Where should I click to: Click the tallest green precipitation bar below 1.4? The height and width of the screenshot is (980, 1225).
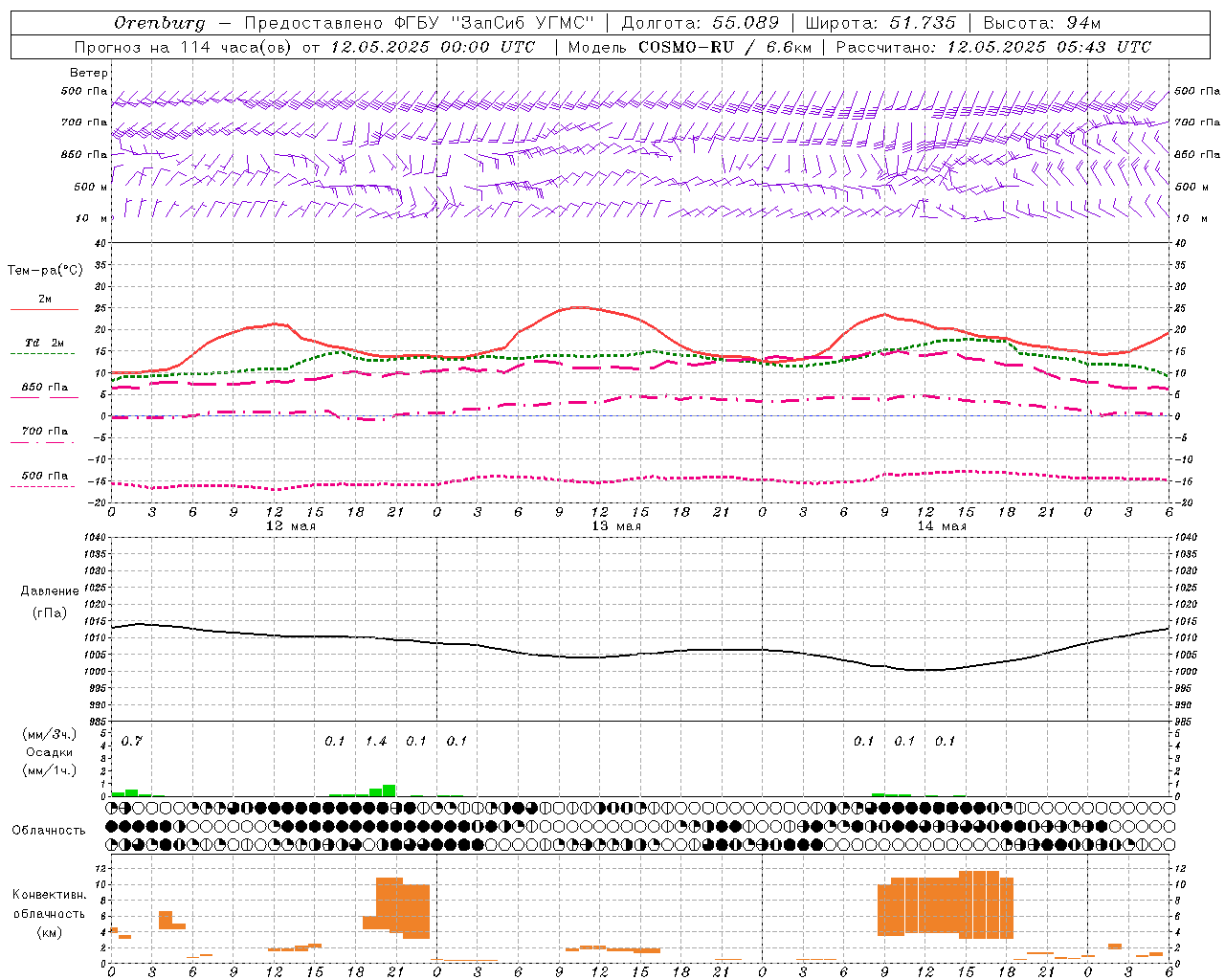click(390, 791)
